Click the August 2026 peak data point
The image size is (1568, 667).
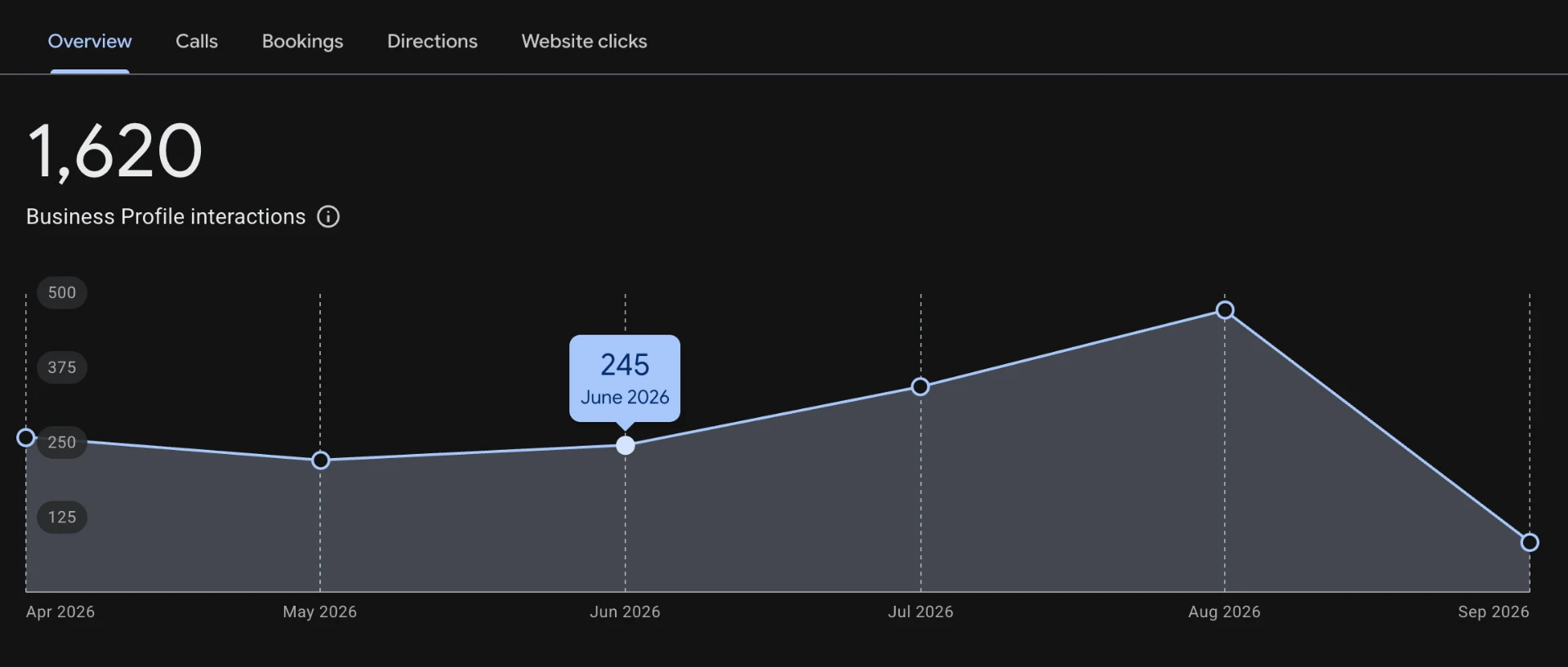(1225, 310)
